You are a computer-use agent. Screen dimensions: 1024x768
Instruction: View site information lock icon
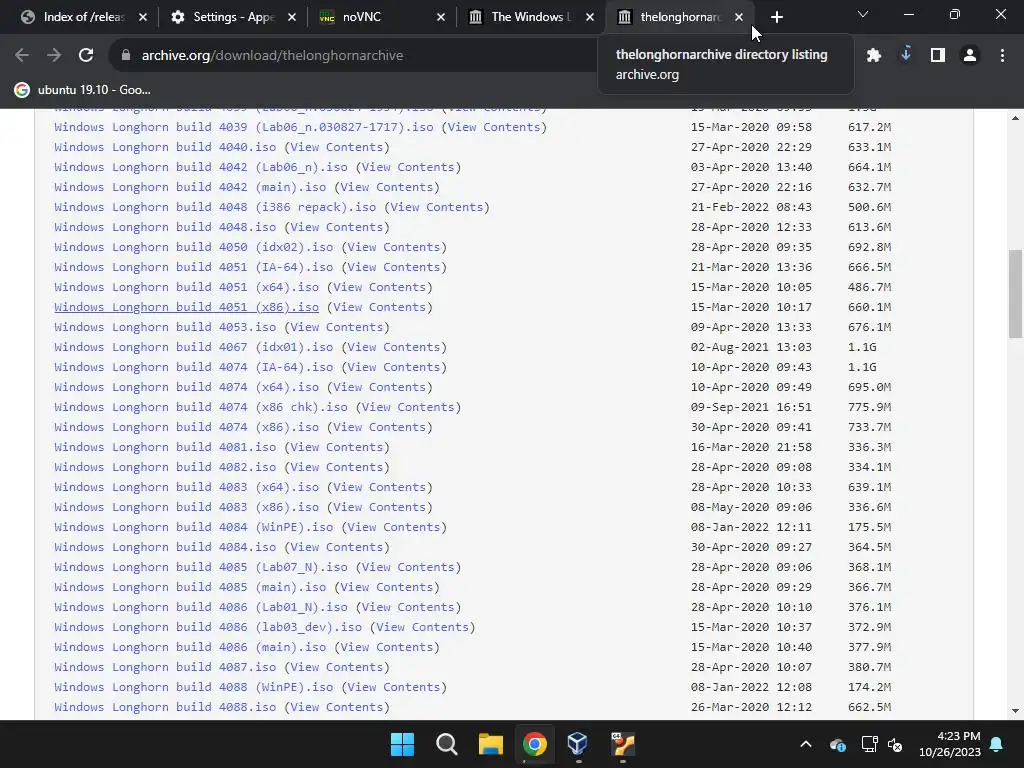tap(126, 56)
